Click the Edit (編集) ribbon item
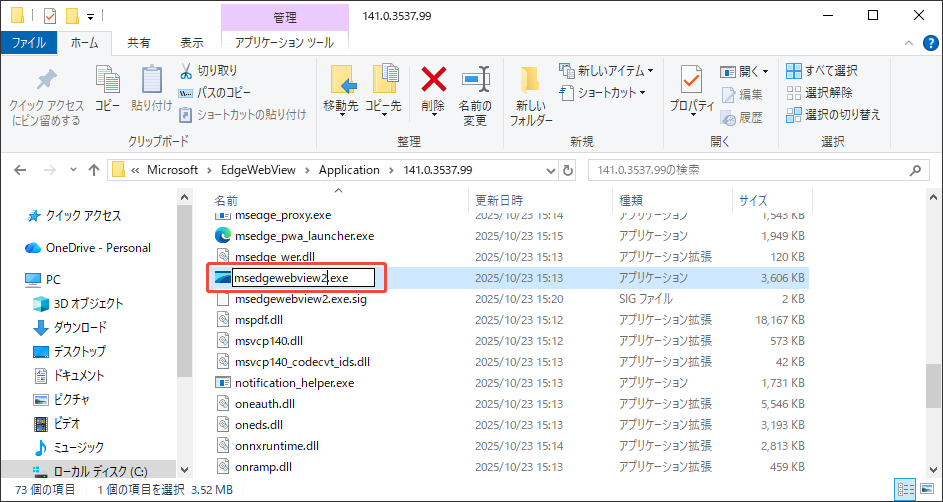 point(742,94)
